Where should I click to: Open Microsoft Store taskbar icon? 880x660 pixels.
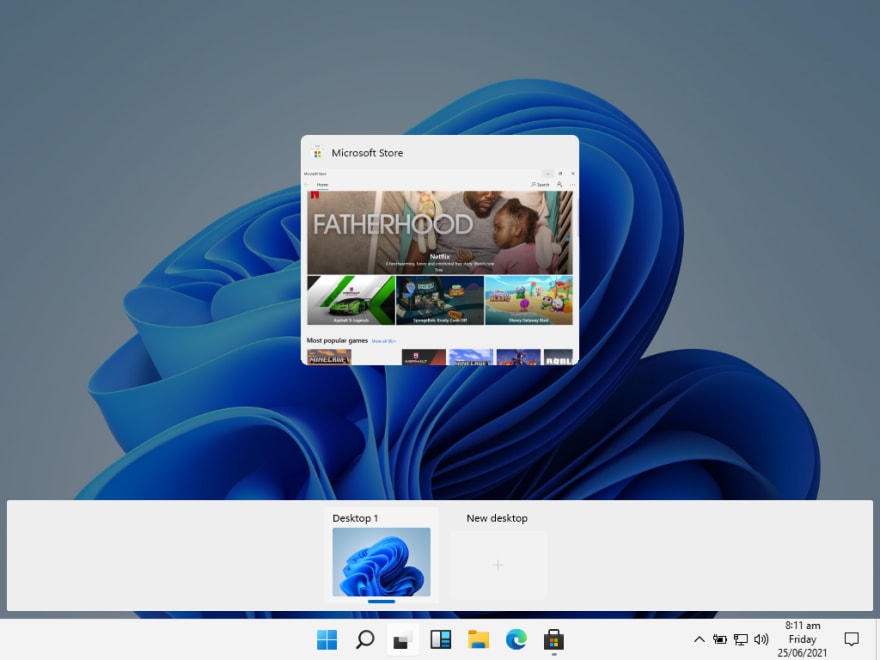(x=553, y=639)
